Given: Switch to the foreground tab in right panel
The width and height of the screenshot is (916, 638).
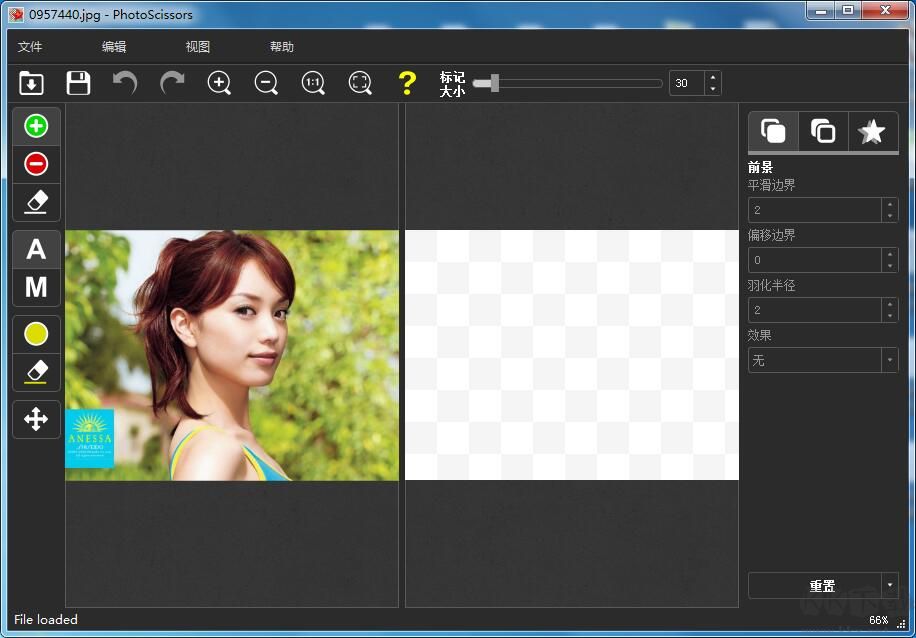Looking at the screenshot, I should pos(772,131).
